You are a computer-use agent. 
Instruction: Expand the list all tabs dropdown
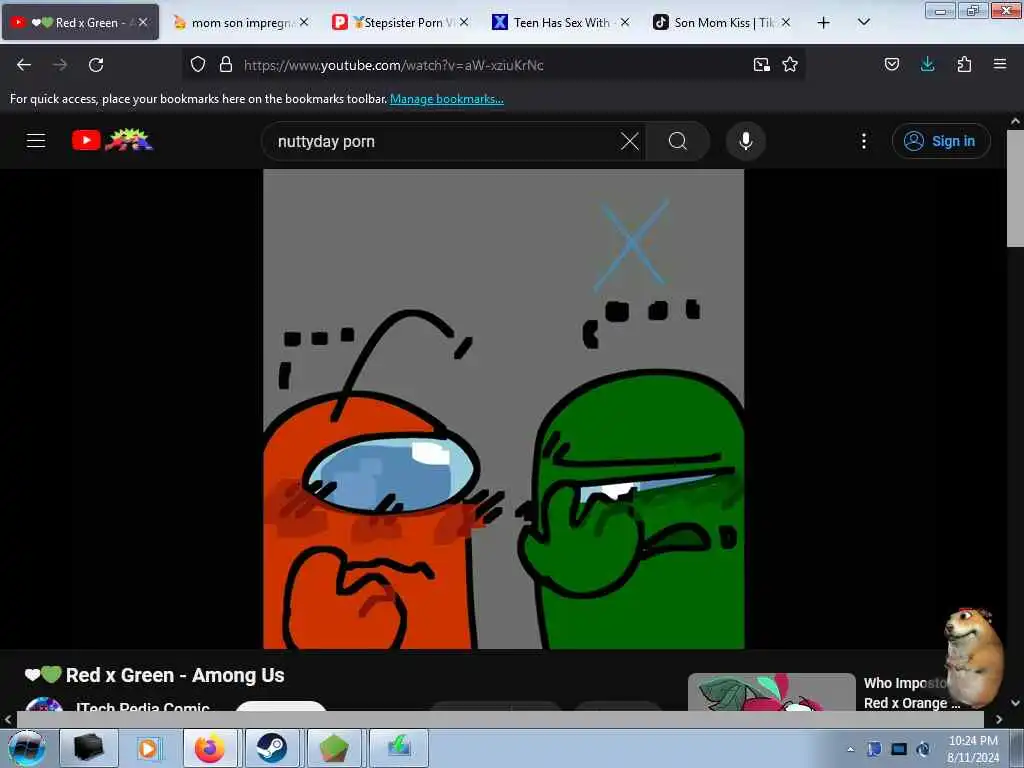coord(863,22)
